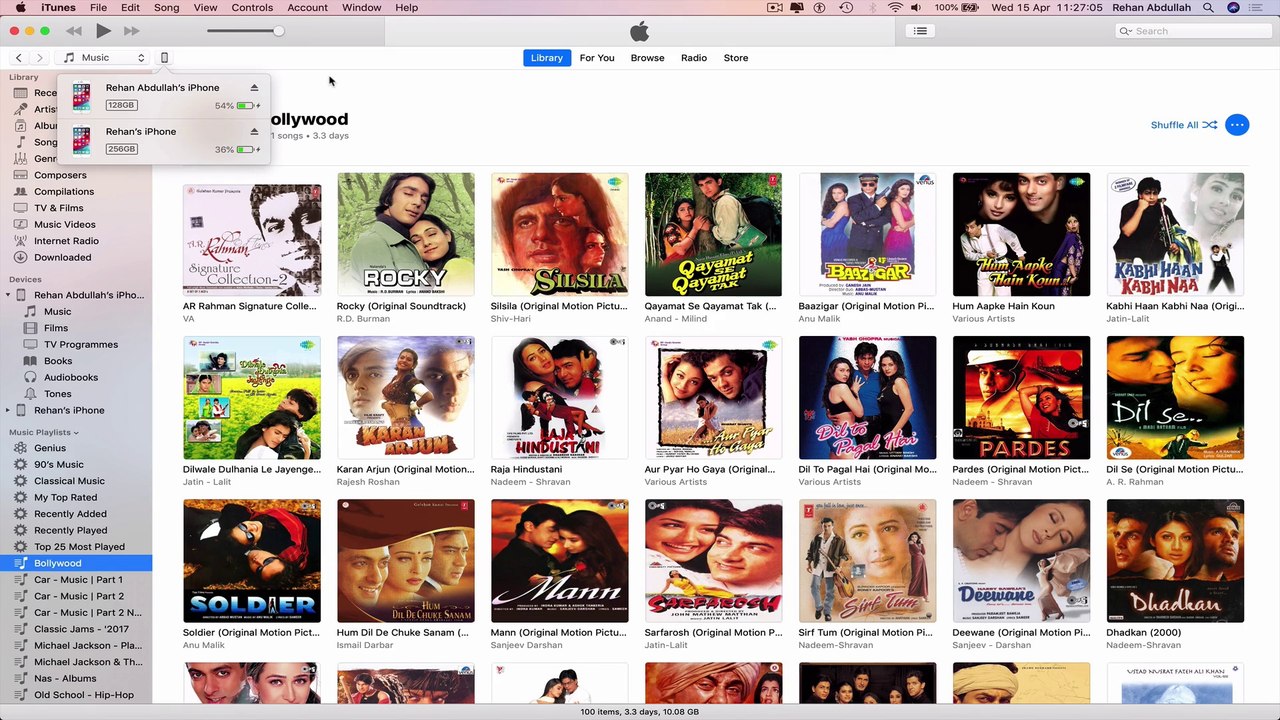Image resolution: width=1280 pixels, height=720 pixels.
Task: Select the Bollywood playlist in the sidebar
Action: coord(76,563)
